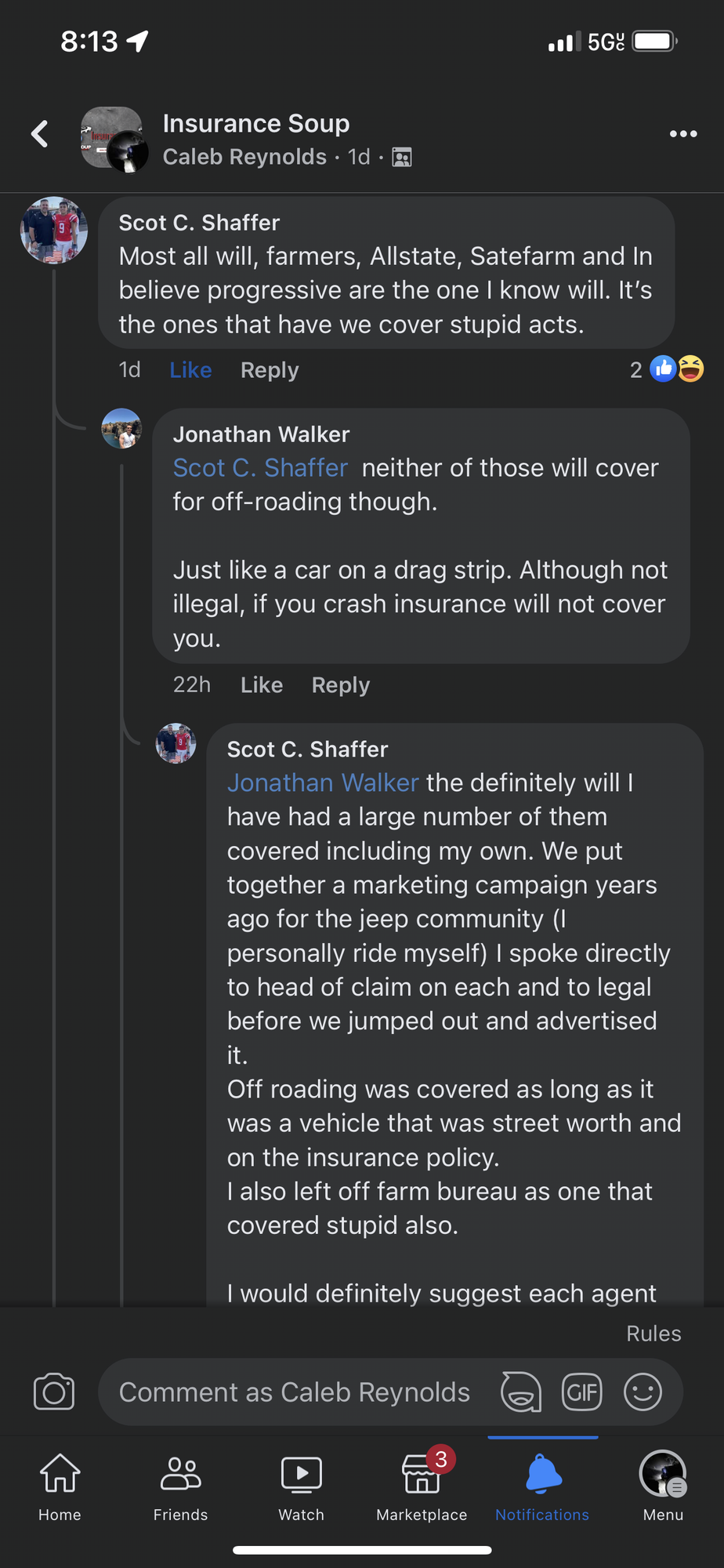Tap the camera icon to attach photo

click(x=54, y=1392)
